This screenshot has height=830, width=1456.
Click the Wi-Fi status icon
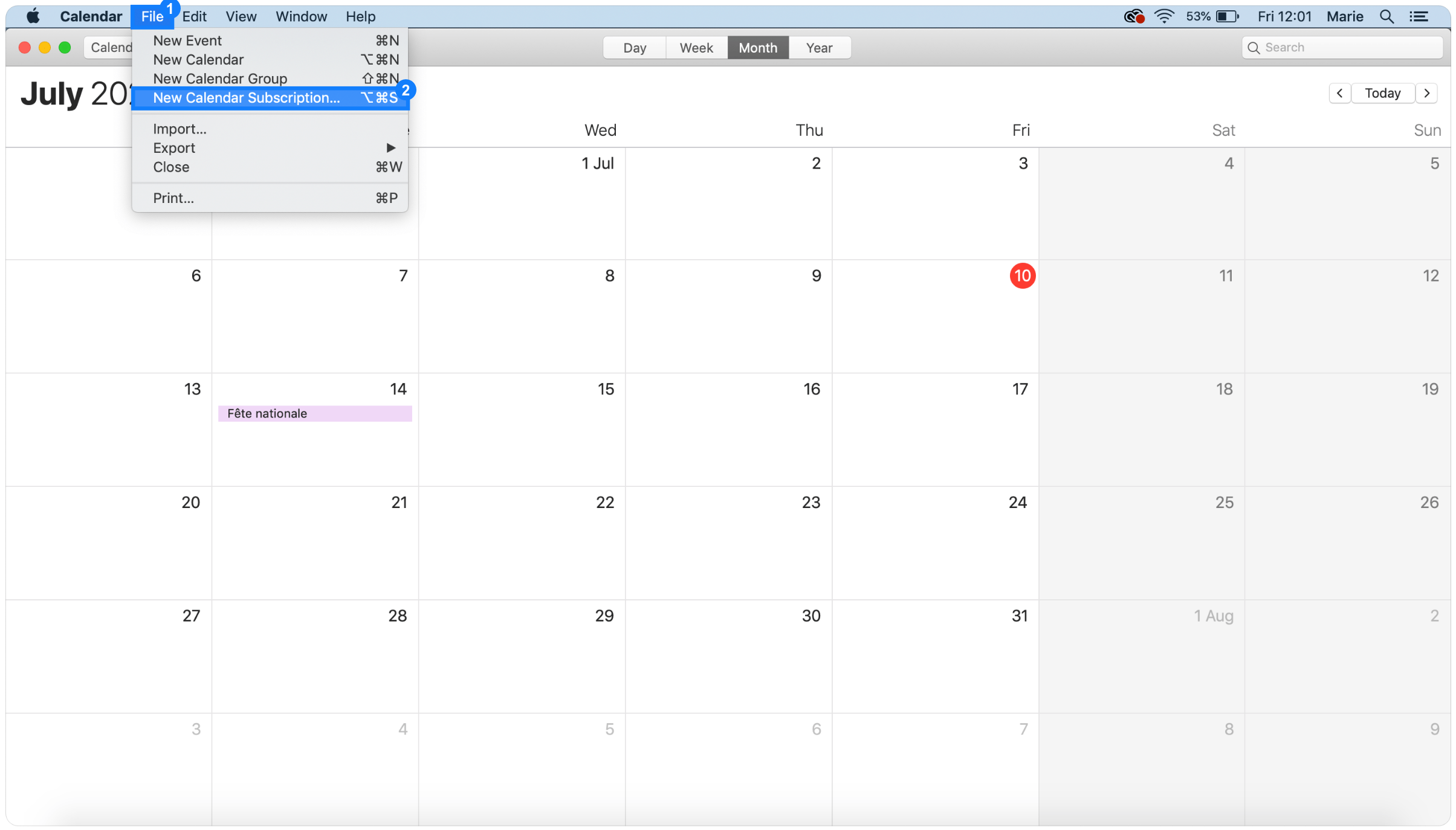click(x=1163, y=16)
